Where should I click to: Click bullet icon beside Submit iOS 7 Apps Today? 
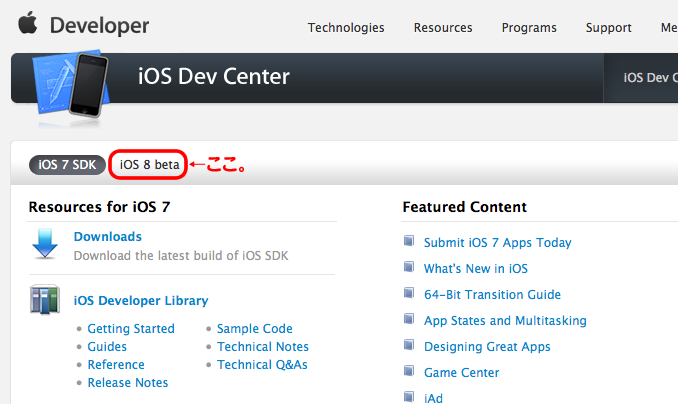pos(409,240)
